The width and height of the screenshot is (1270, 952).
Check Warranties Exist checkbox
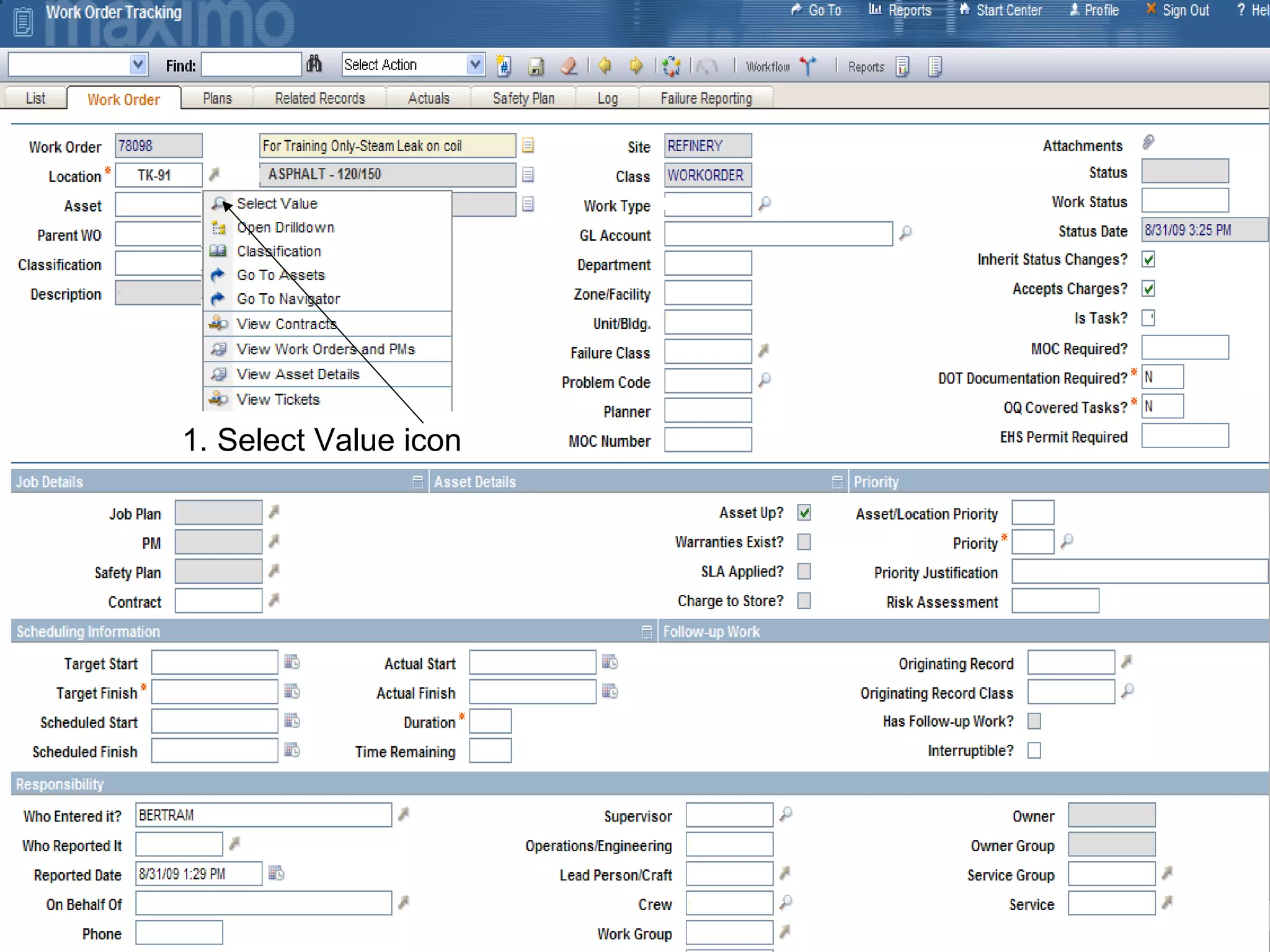804,542
